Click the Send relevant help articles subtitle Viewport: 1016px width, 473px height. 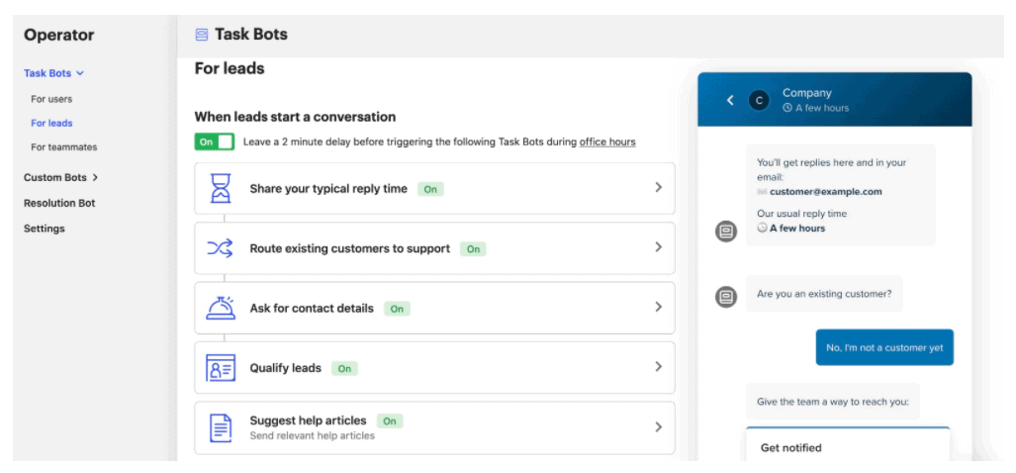[x=312, y=436]
